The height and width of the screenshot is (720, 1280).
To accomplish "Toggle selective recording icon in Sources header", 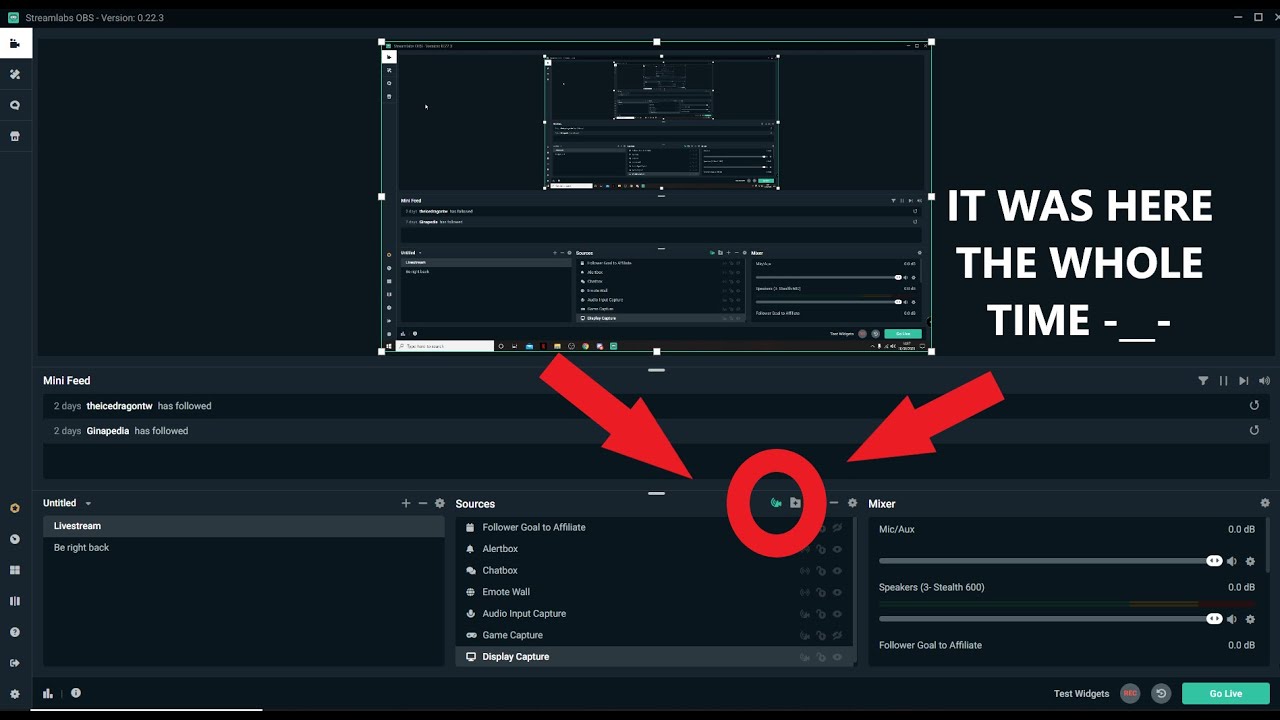I will tap(776, 503).
